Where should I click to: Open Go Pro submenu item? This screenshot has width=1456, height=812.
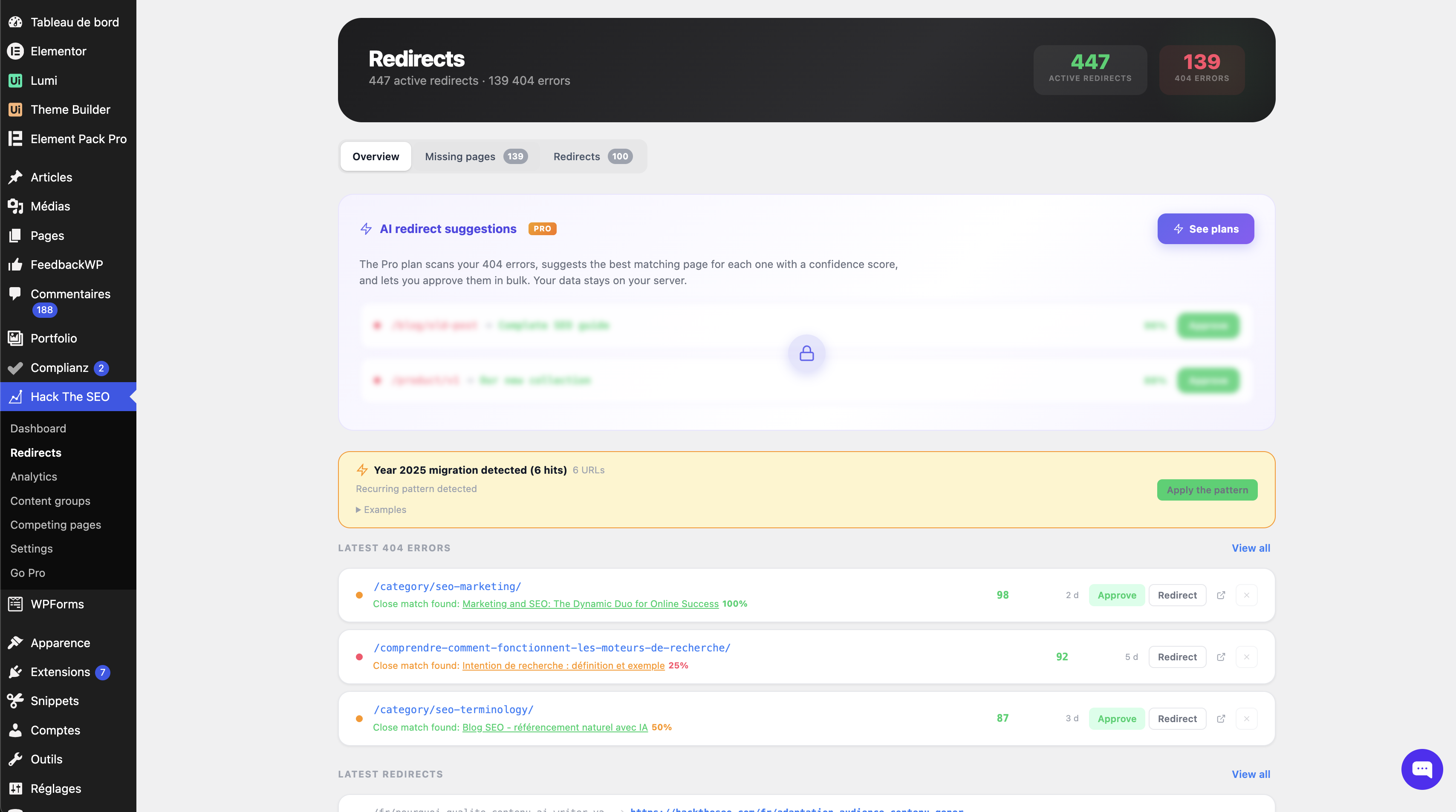28,573
